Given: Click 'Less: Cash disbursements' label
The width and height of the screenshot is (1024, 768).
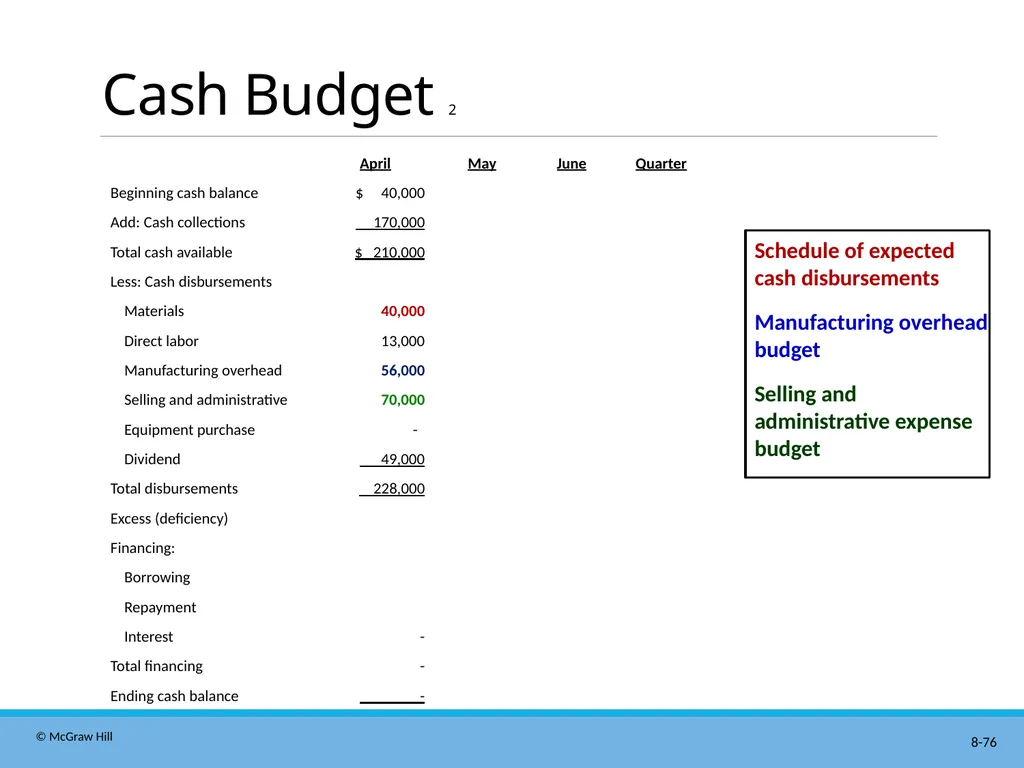Looking at the screenshot, I should pyautogui.click(x=191, y=281).
